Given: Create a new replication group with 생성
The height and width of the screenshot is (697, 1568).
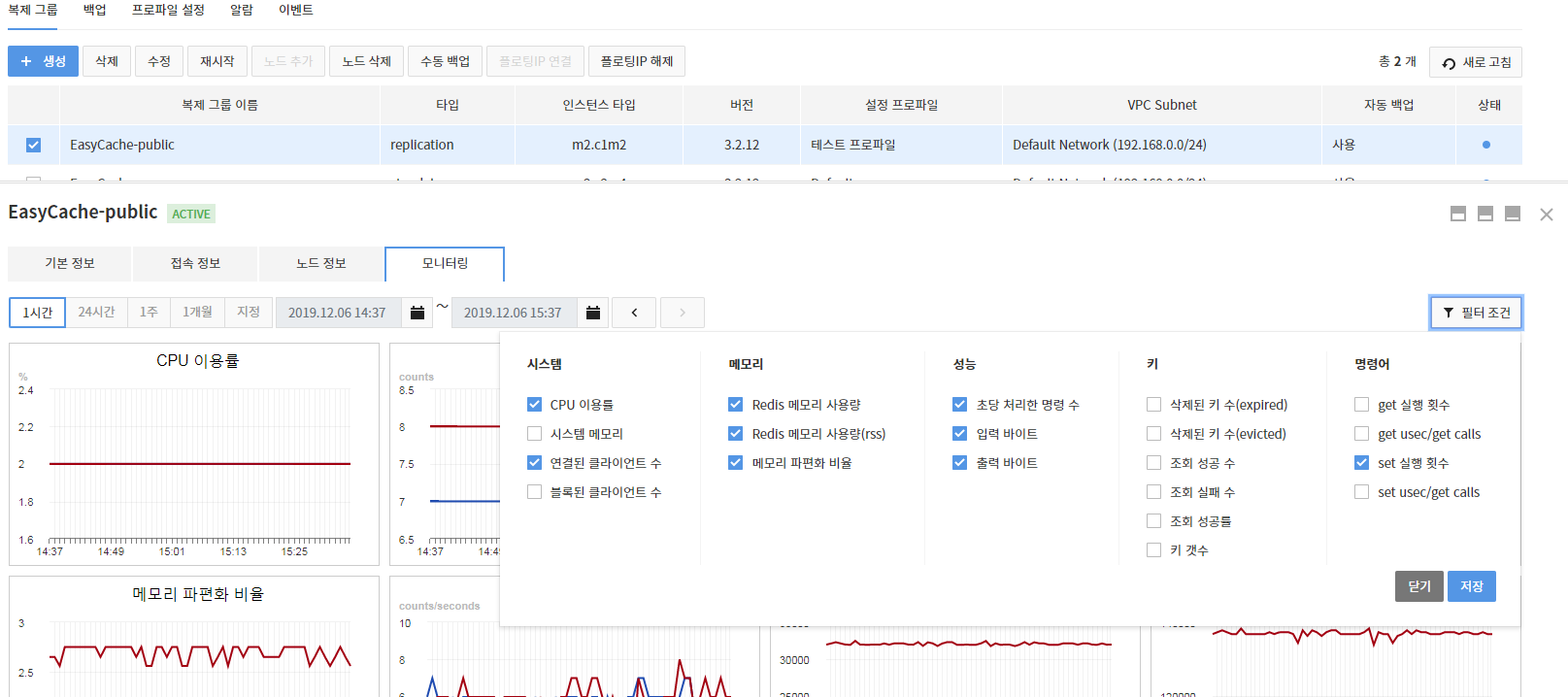Looking at the screenshot, I should (x=43, y=61).
